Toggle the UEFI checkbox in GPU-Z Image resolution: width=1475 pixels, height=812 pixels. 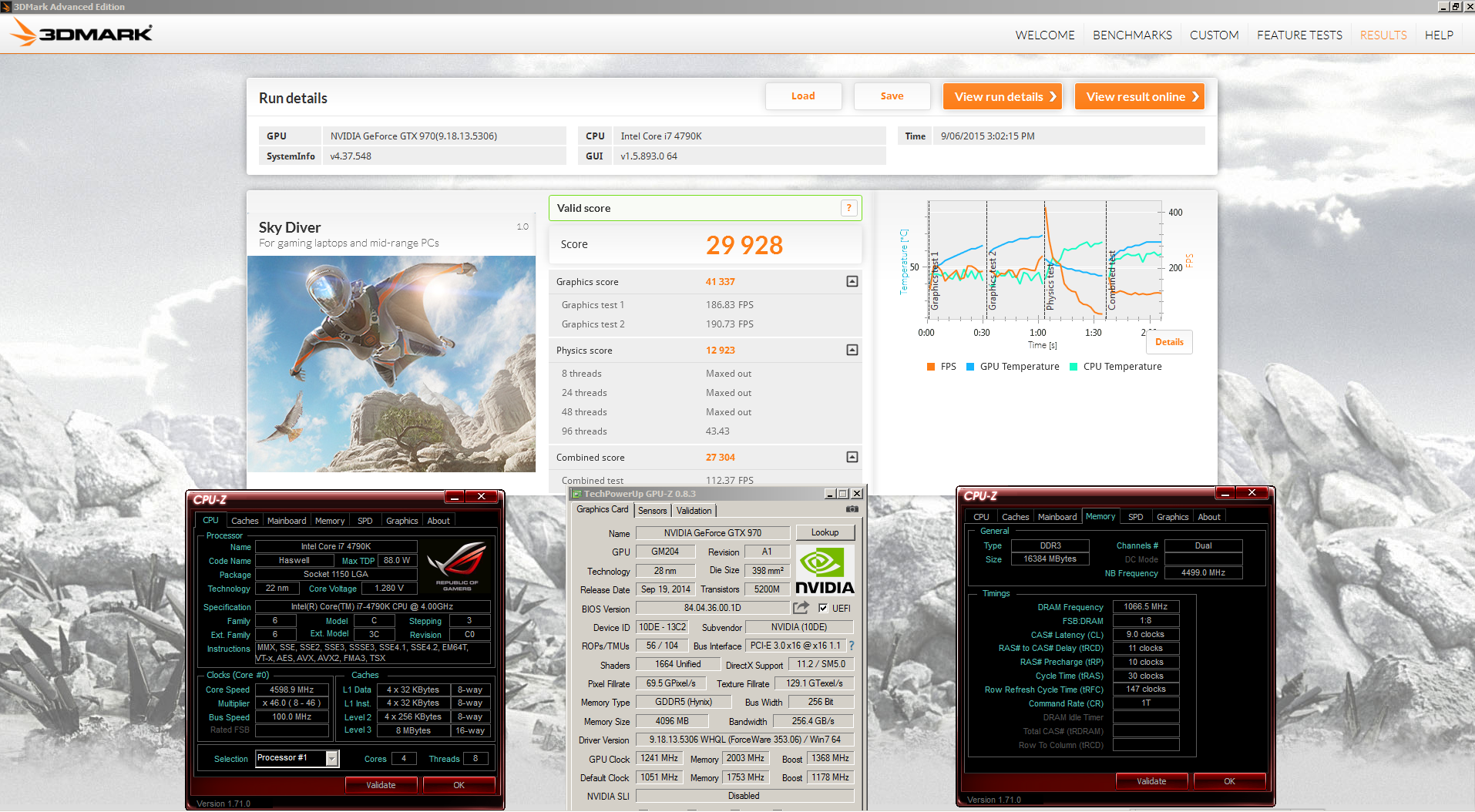coord(822,608)
